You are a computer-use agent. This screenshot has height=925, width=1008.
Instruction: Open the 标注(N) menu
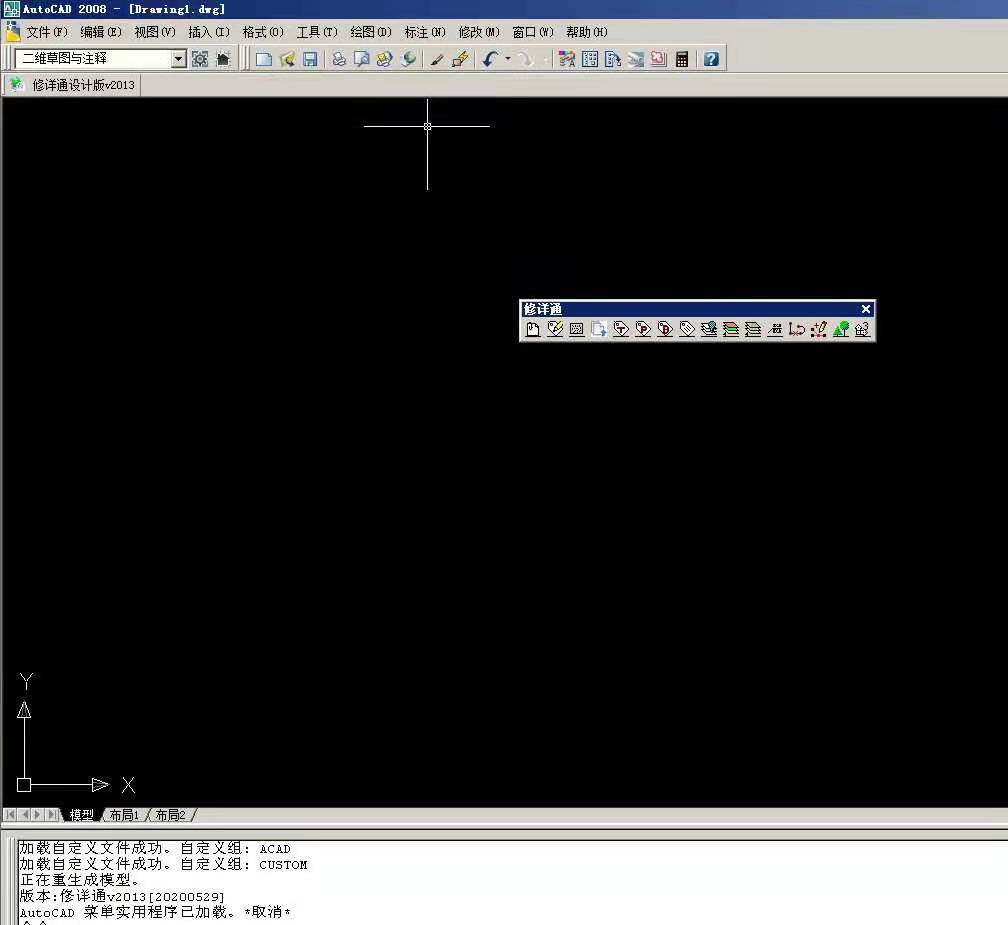(x=424, y=32)
